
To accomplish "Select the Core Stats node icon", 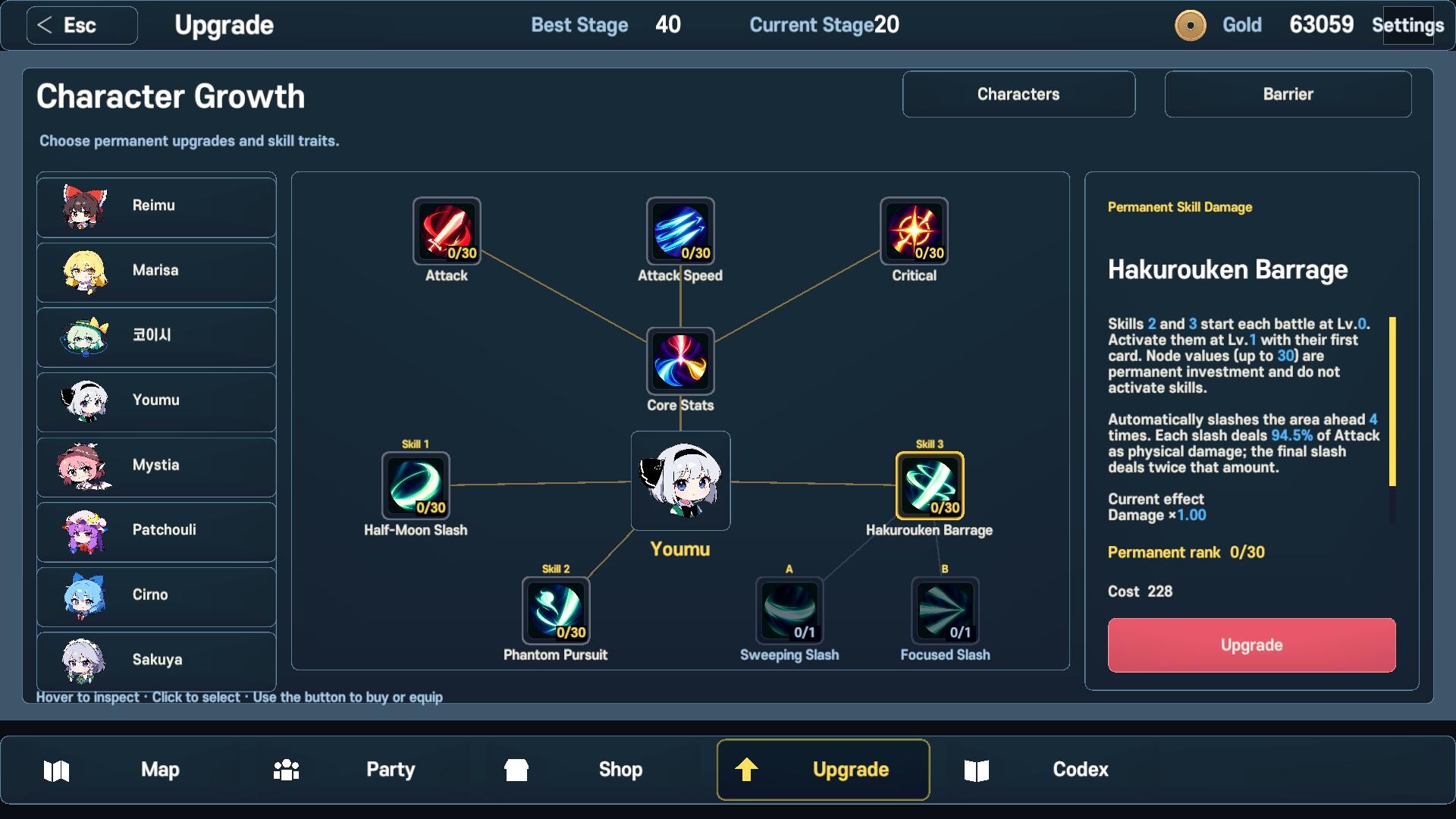I will coord(680,361).
